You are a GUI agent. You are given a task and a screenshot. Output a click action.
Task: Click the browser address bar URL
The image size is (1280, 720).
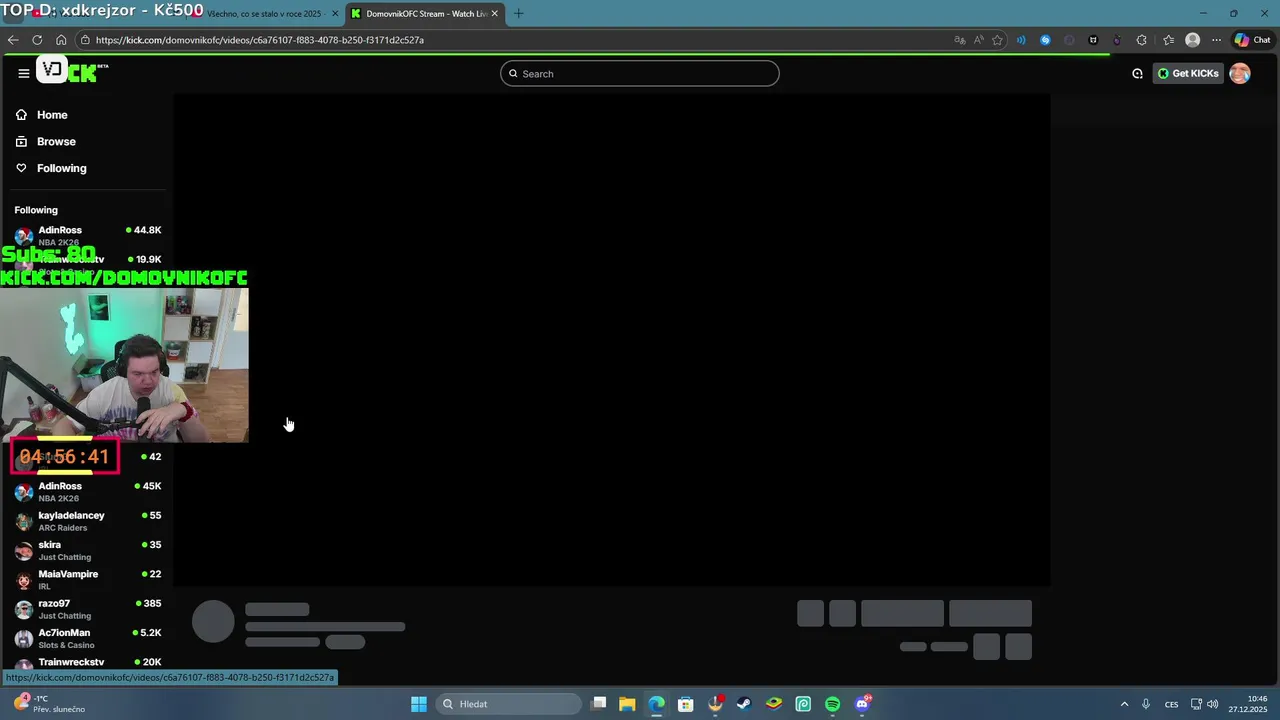point(260,40)
